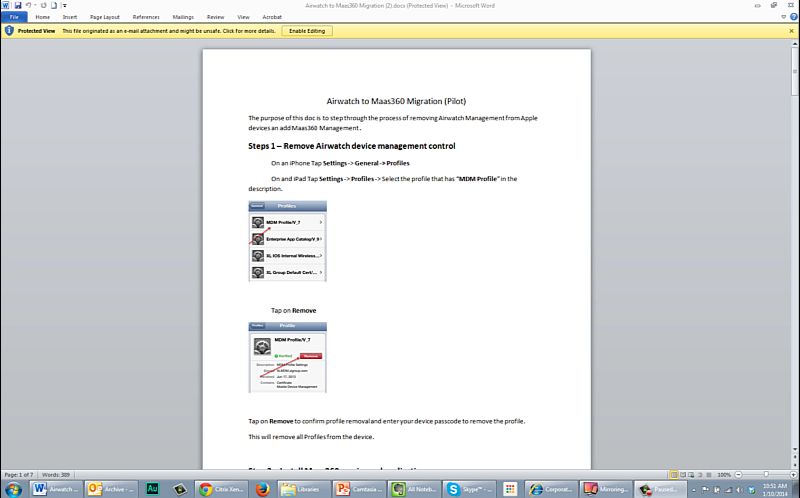Open the References tab
Image resolution: width=800 pixels, height=498 pixels.
tap(146, 17)
